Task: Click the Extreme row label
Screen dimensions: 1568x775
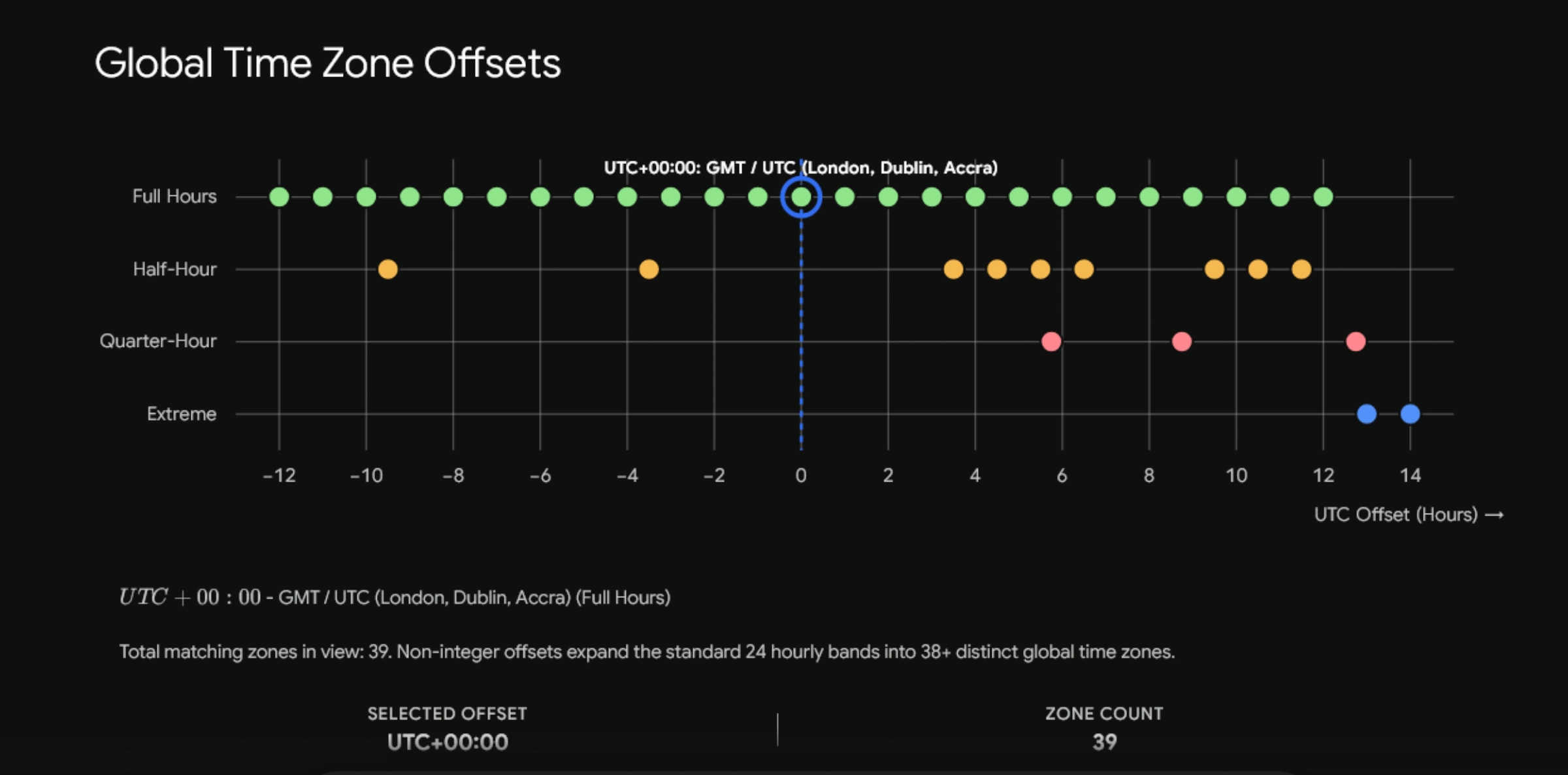Action: pyautogui.click(x=182, y=414)
